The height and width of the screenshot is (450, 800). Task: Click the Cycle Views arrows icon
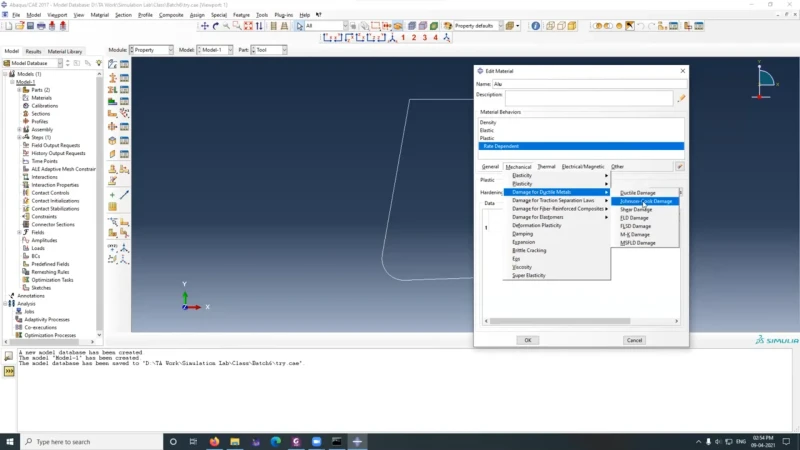259,26
